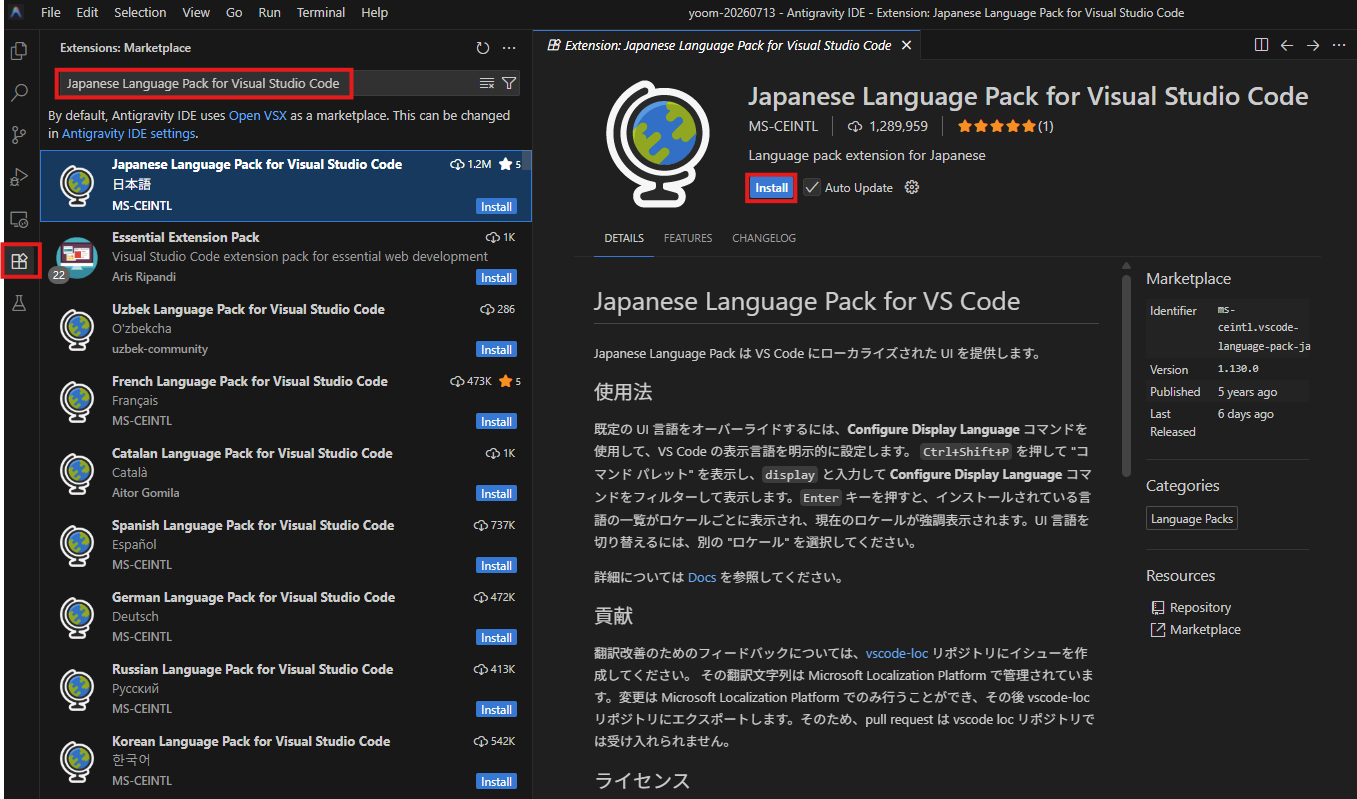Clear extensions search results icon

tap(487, 83)
